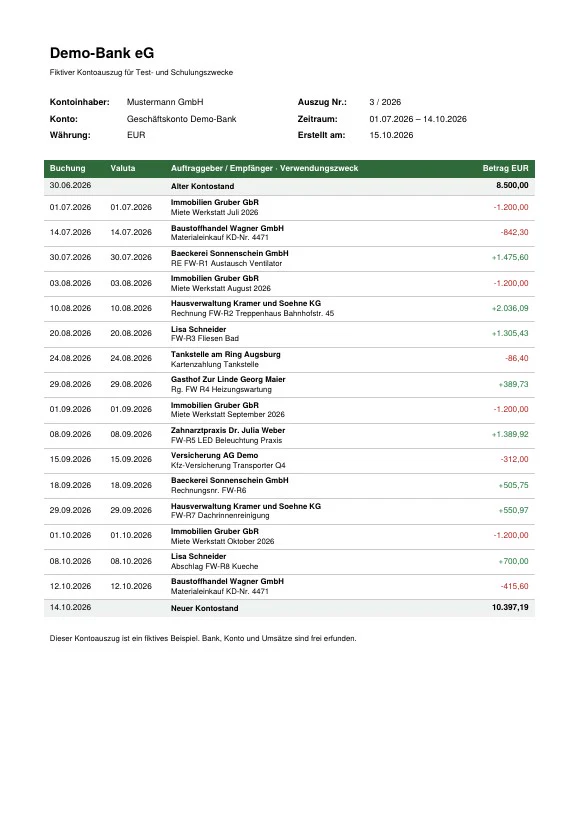Click the booking date 30.06.2026
The height and width of the screenshot is (819, 579).
70,185
